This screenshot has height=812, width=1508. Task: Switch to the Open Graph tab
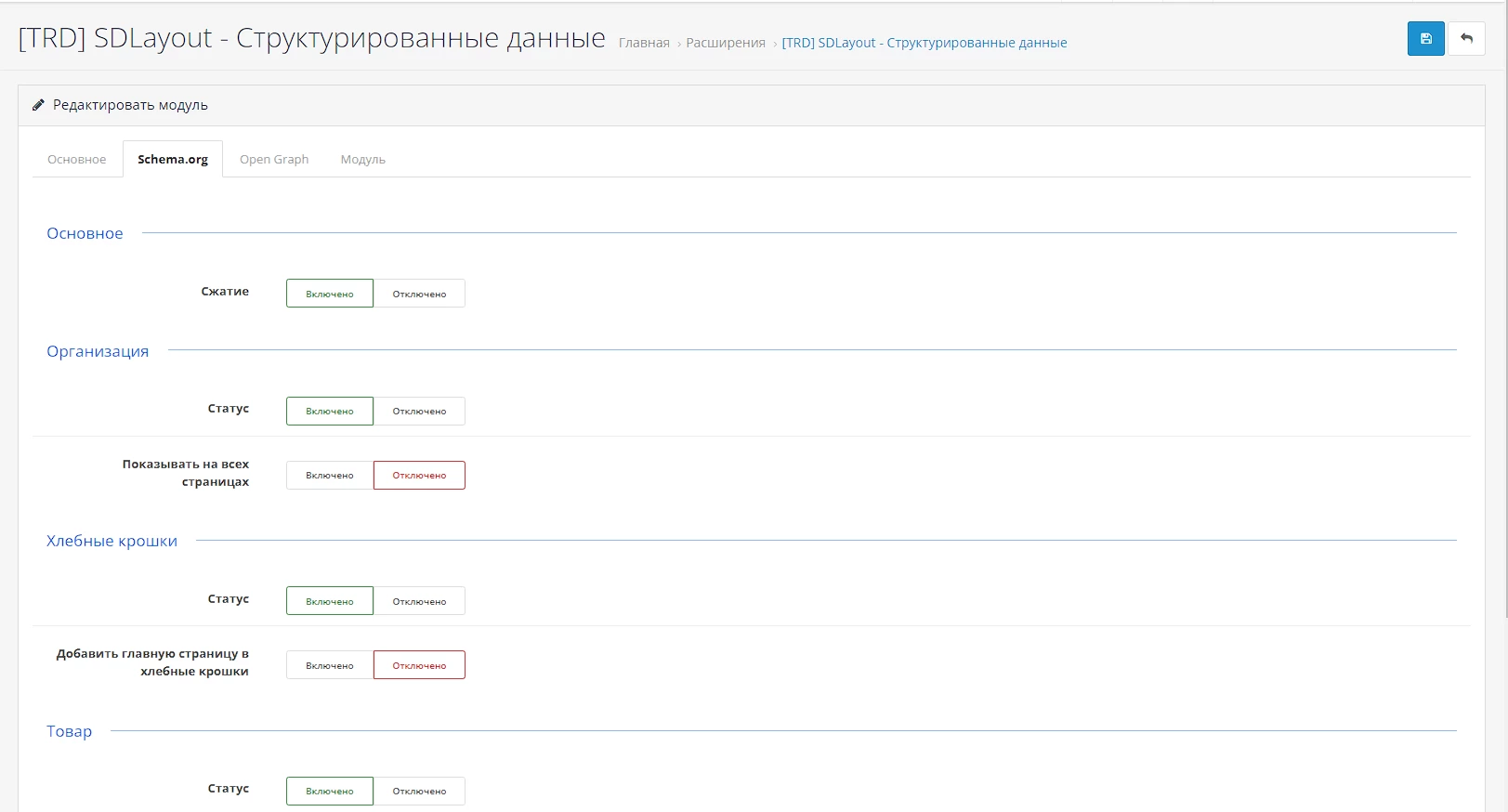click(x=274, y=159)
